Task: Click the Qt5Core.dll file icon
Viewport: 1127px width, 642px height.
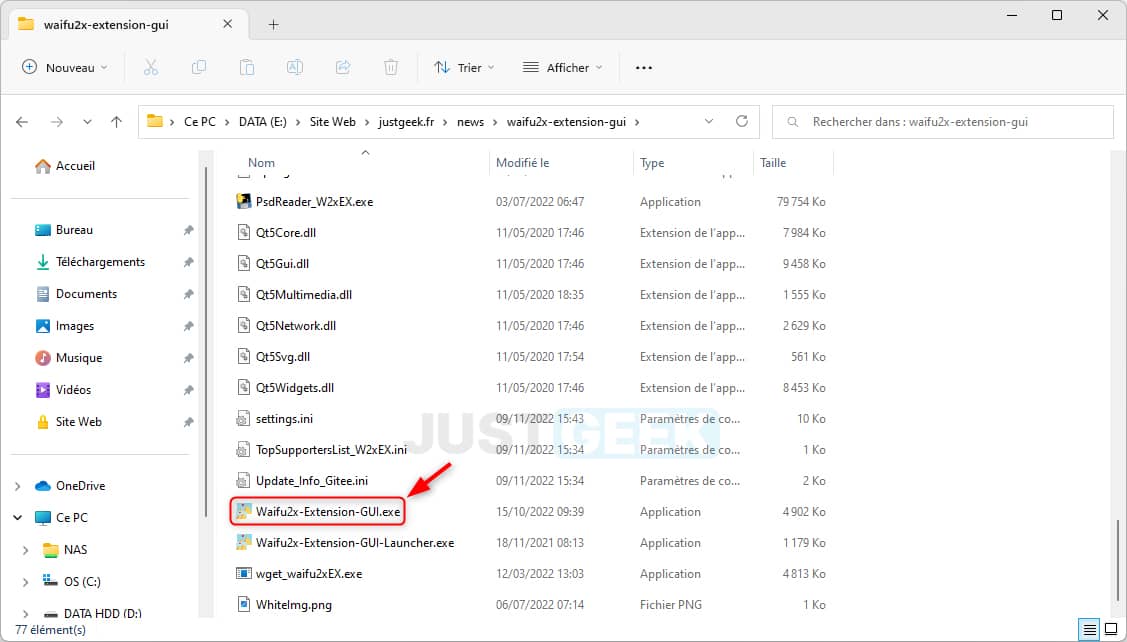Action: tap(244, 233)
